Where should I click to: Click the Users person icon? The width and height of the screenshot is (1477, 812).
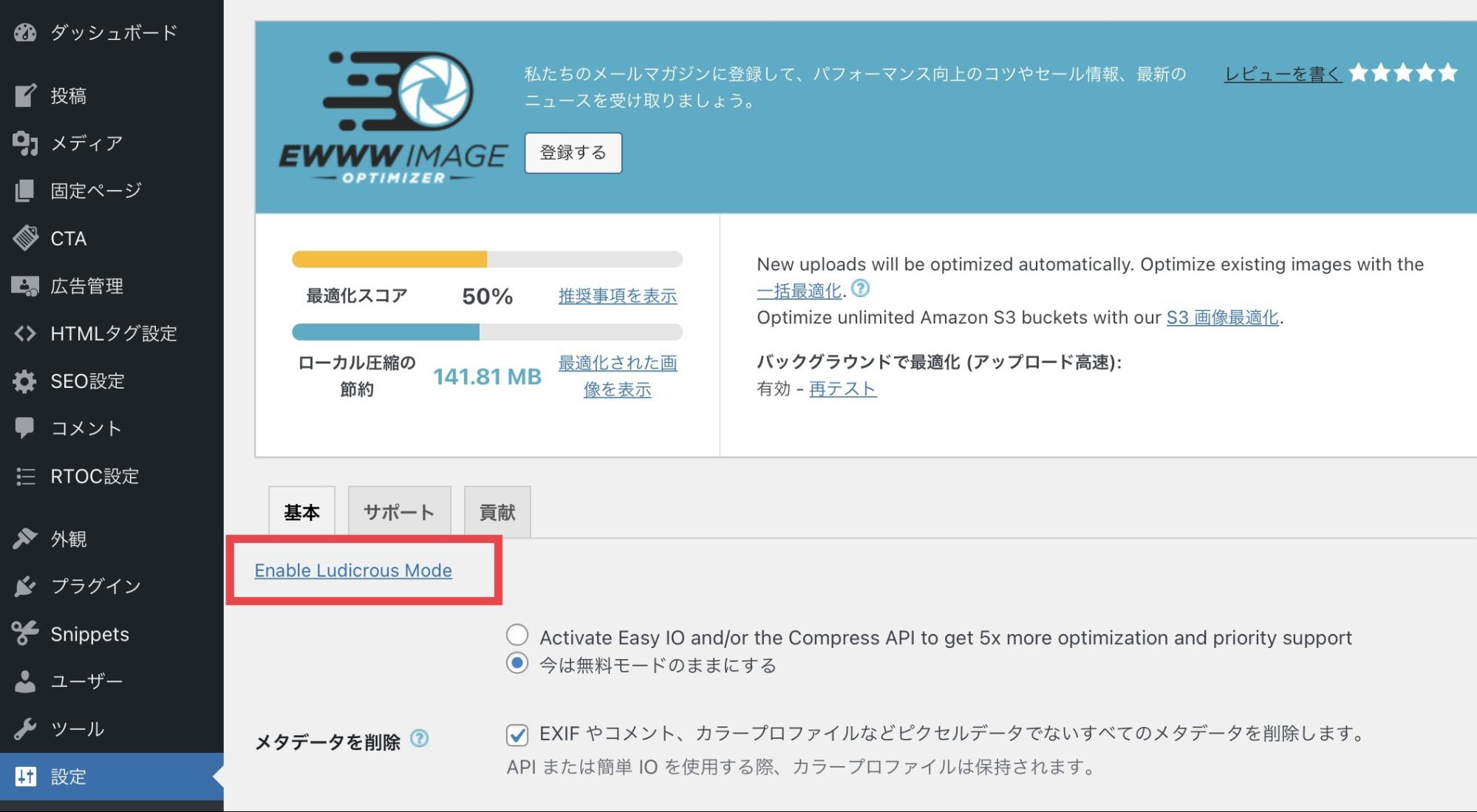(x=25, y=681)
